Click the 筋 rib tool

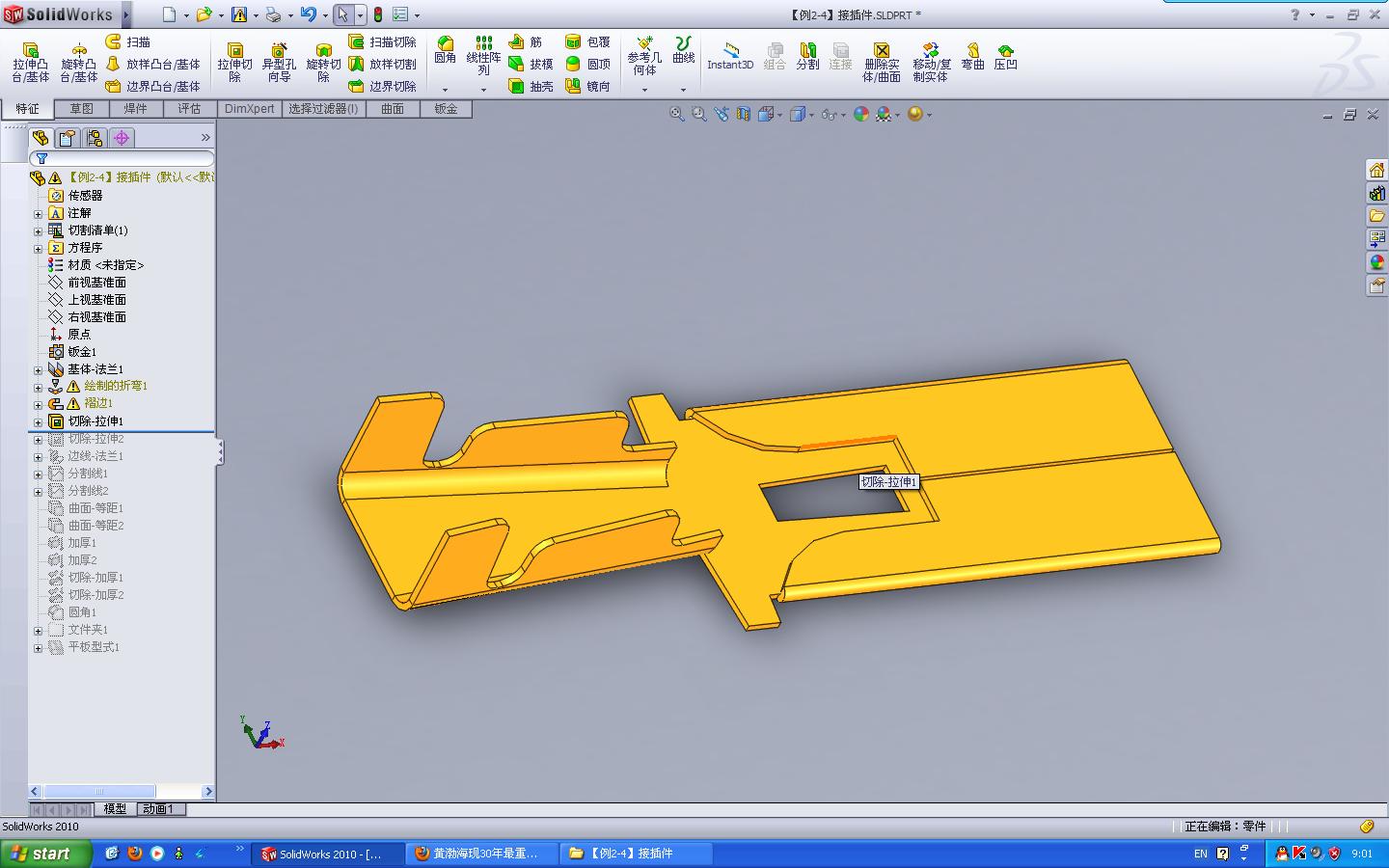coord(526,41)
